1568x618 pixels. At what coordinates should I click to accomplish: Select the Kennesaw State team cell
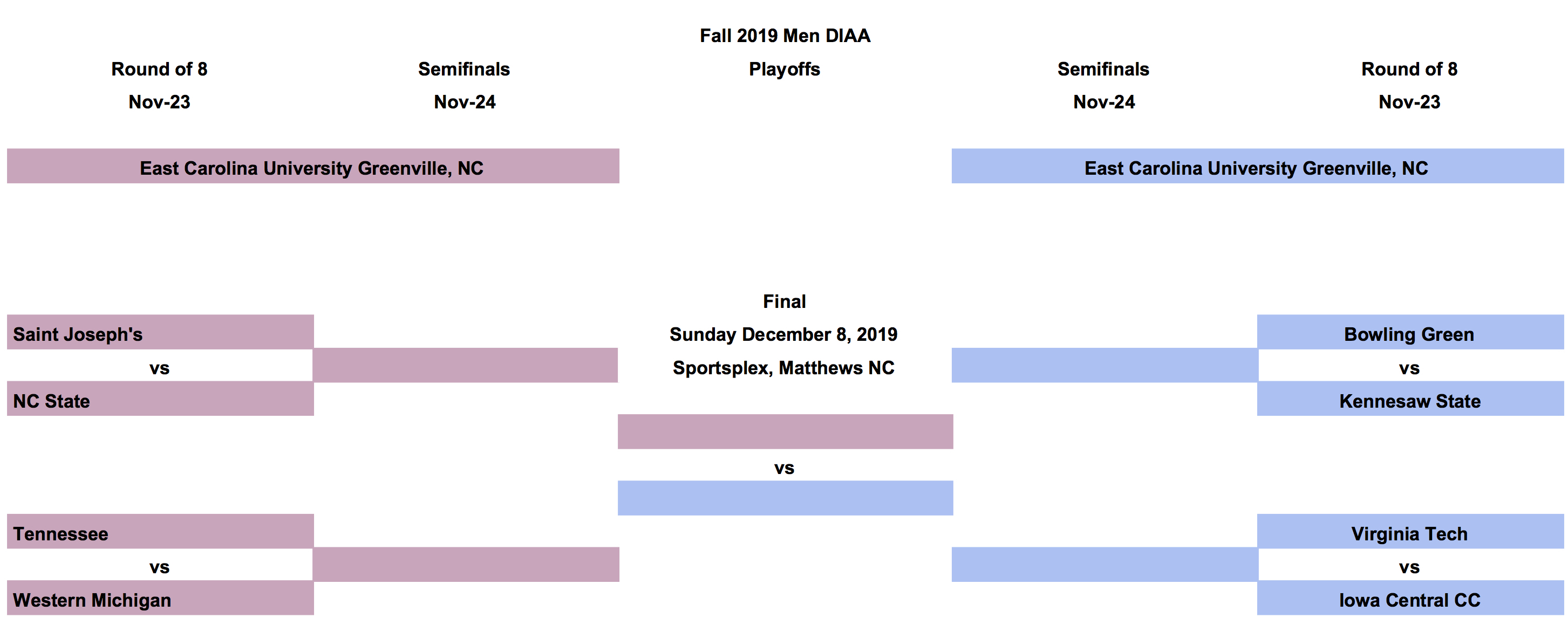click(x=1409, y=400)
